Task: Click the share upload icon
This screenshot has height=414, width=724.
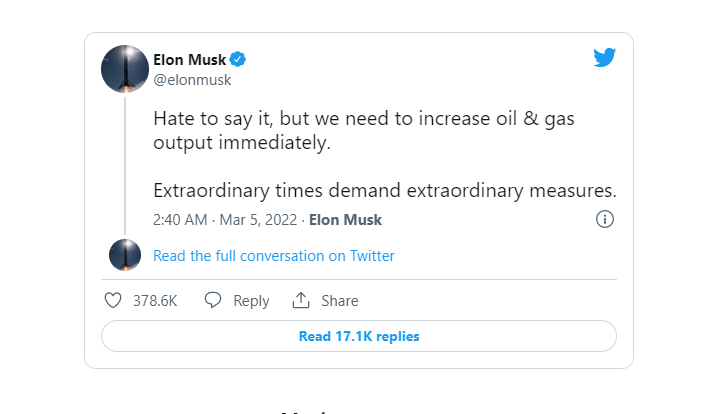Action: [x=301, y=300]
